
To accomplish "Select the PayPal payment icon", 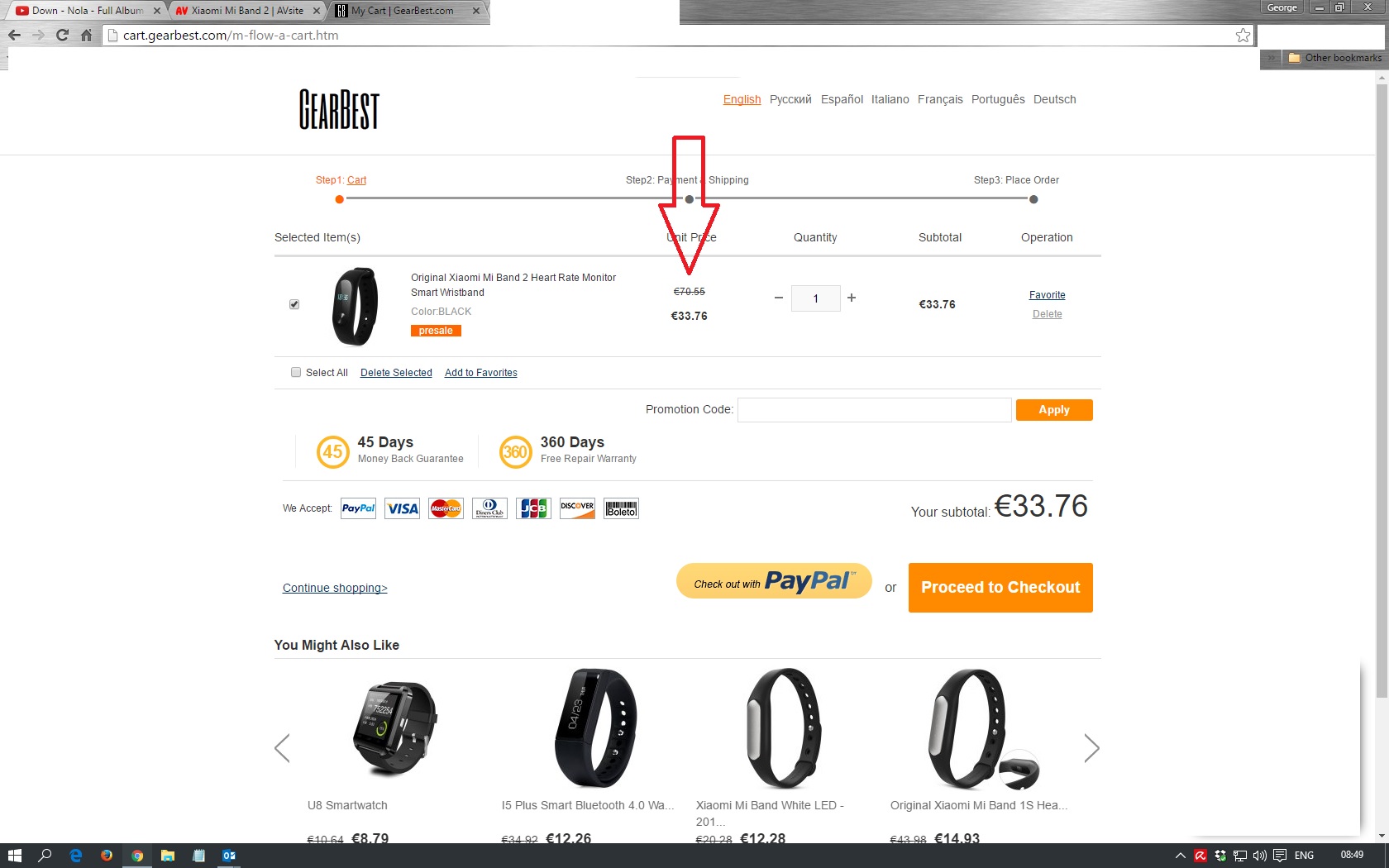I will point(358,508).
